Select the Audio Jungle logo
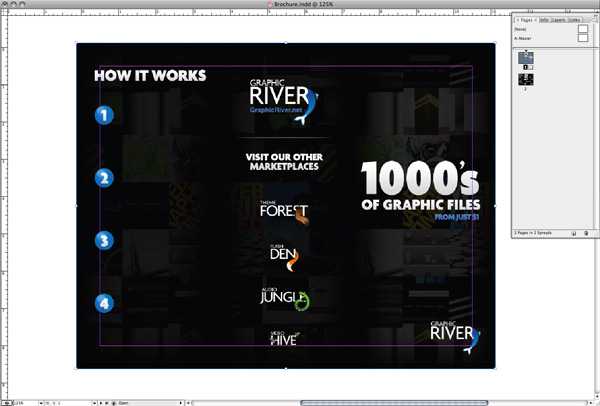Screen dimensions: 600x406 [x=285, y=299]
